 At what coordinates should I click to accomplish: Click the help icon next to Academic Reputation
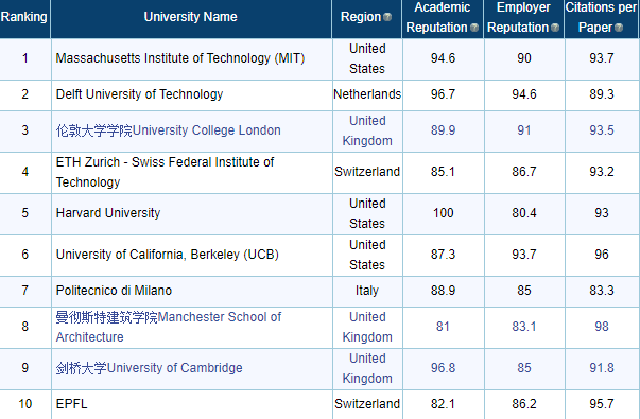pos(474,28)
